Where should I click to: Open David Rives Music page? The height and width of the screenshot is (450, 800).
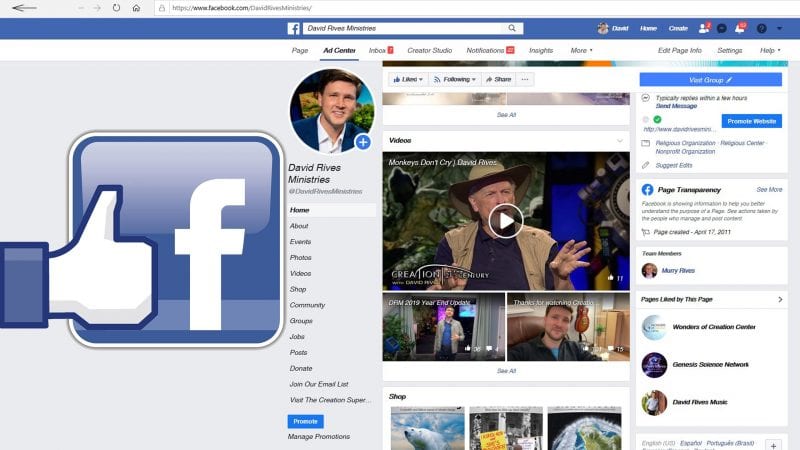point(700,402)
